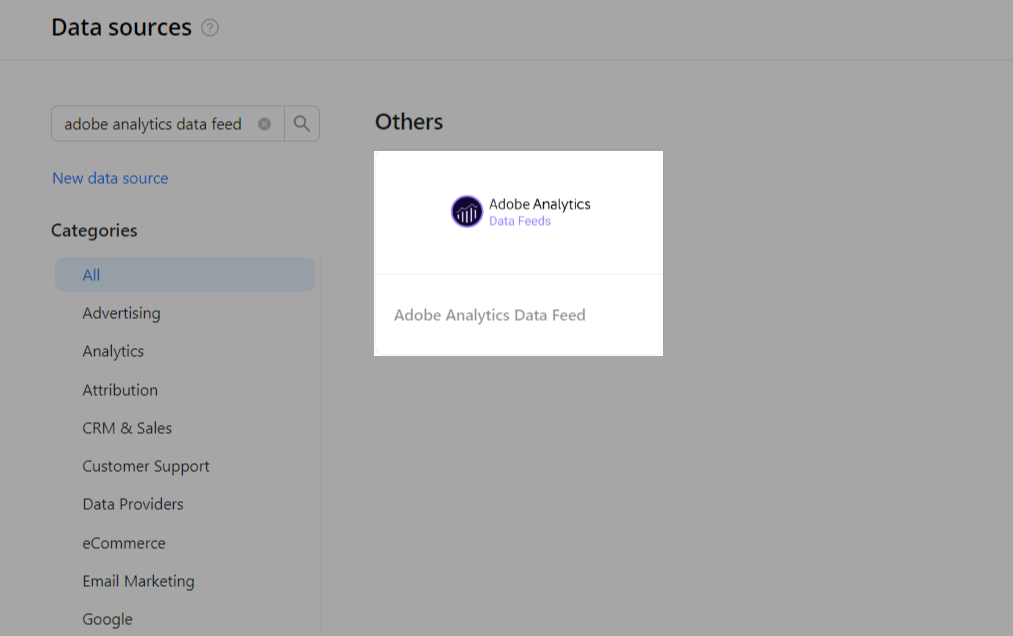Select the CRM & Sales category
1013x636 pixels.
tap(127, 428)
